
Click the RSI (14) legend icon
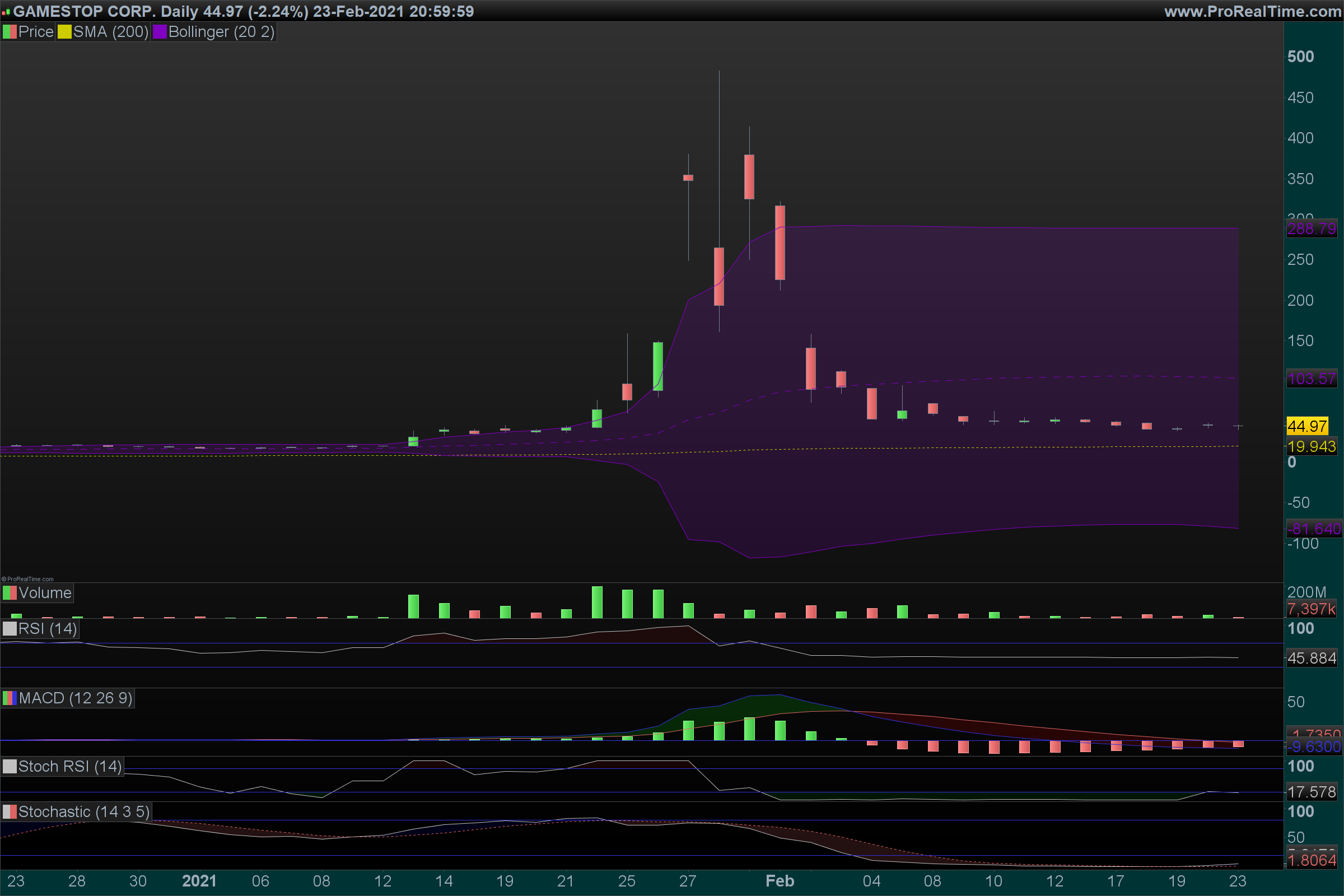pos(10,629)
